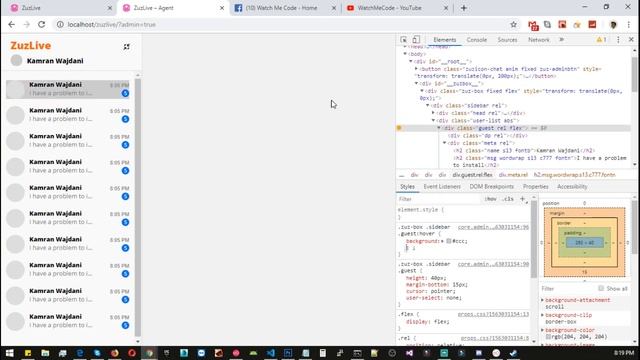Open Visual Studio Code from taskbar
Image resolution: width=640 pixels, height=360 pixels.
click(x=271, y=353)
